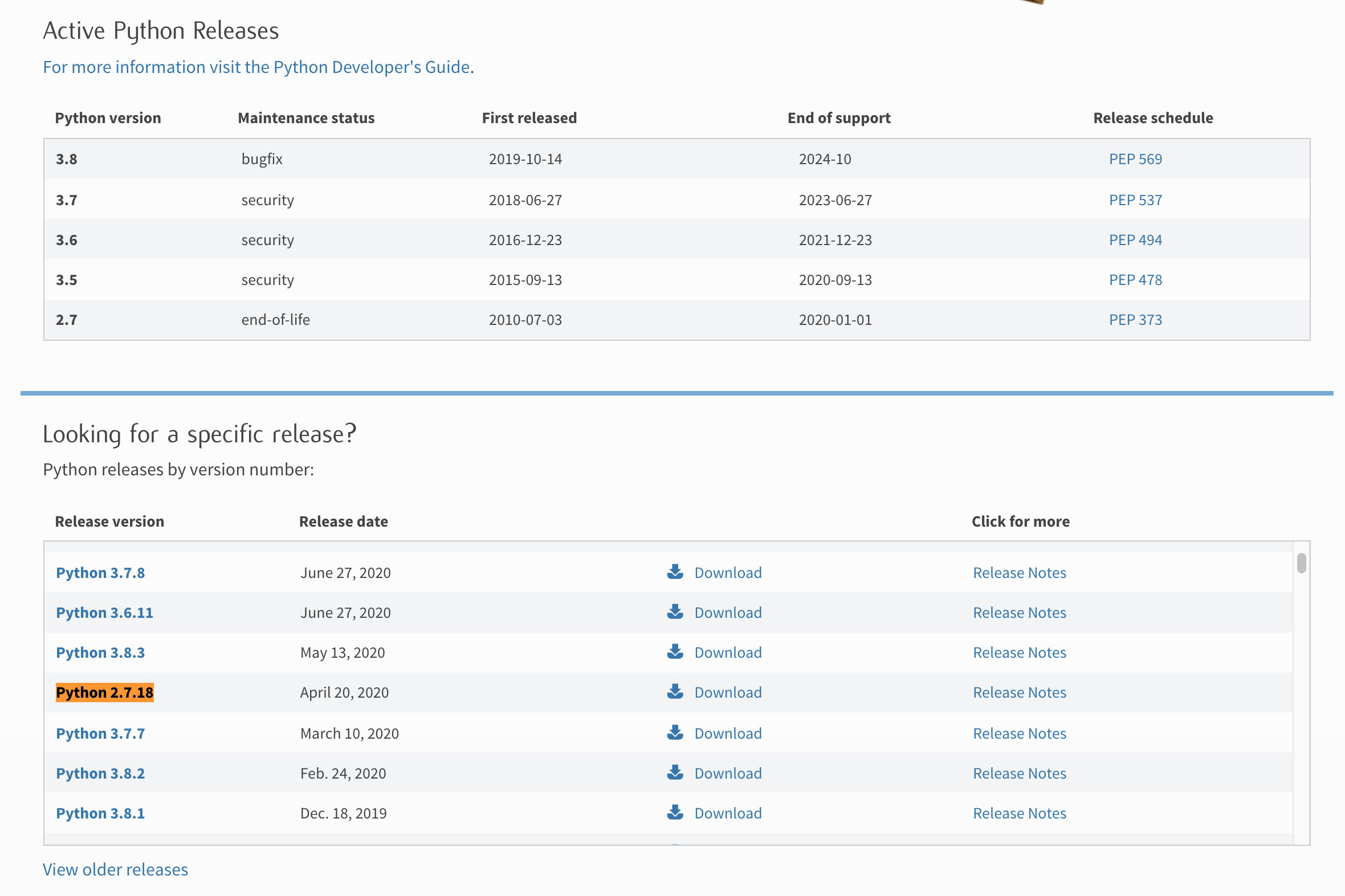Open highlighted Python 2.7.18 release page
1345x896 pixels.
tap(104, 693)
